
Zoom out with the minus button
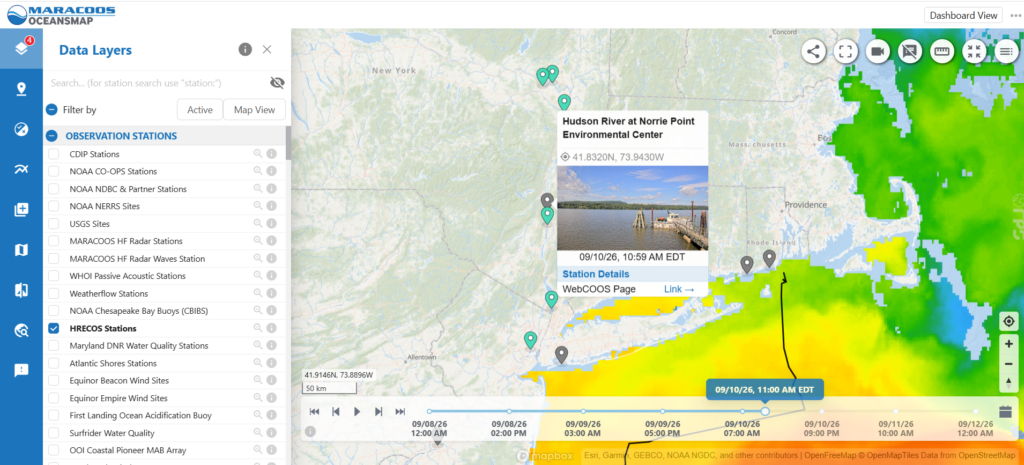(x=1009, y=364)
